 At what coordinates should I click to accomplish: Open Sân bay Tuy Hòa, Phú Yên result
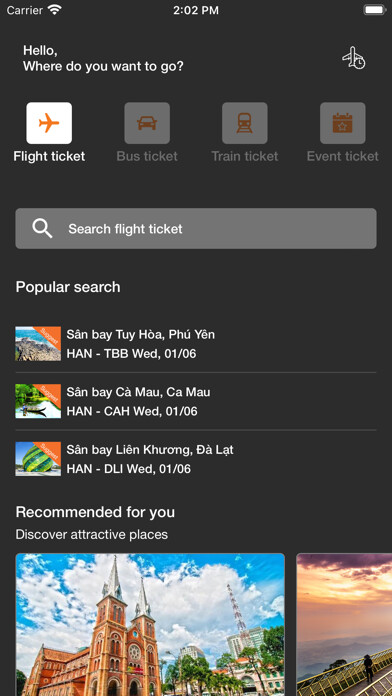[196, 344]
